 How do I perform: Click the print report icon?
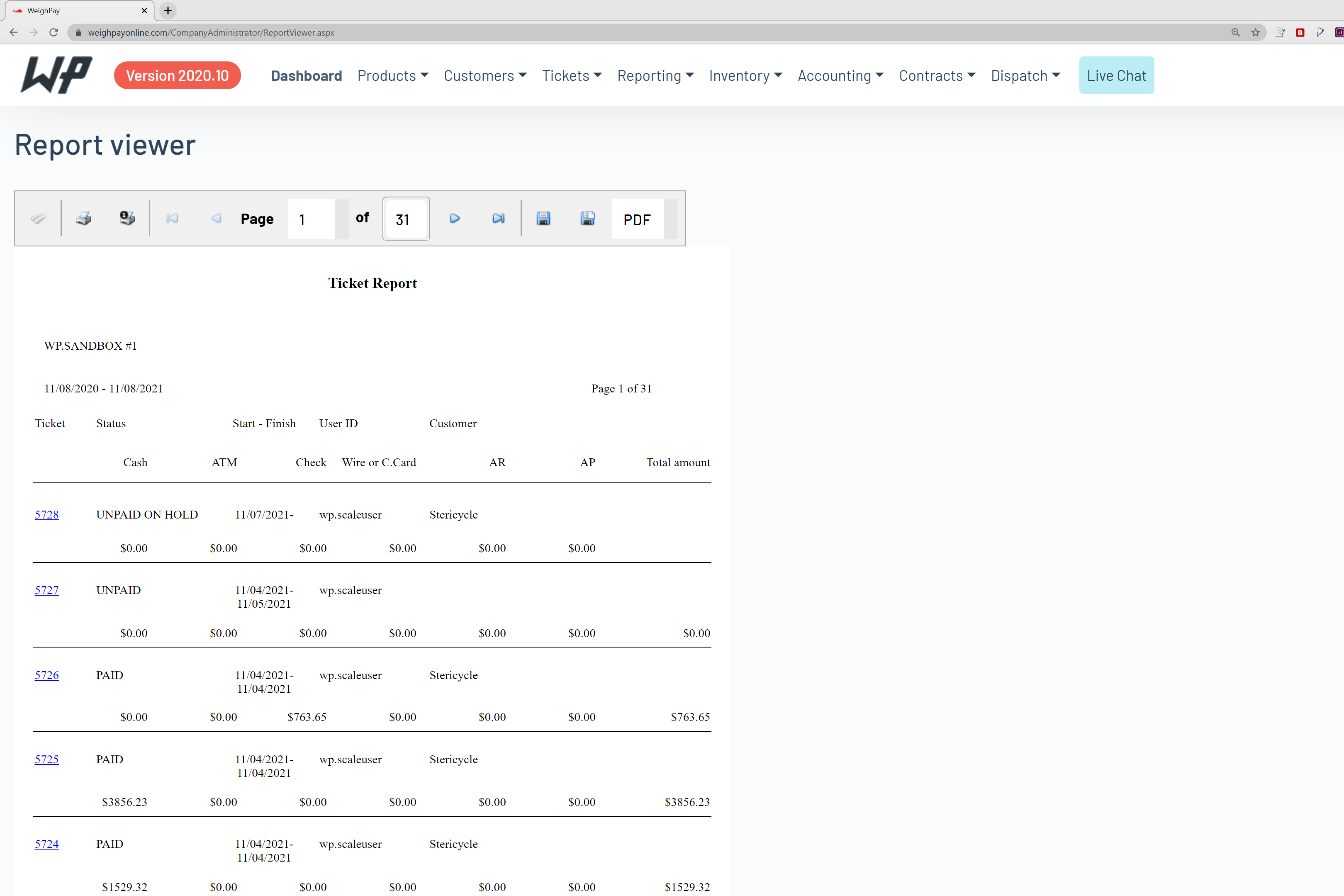pyautogui.click(x=83, y=218)
